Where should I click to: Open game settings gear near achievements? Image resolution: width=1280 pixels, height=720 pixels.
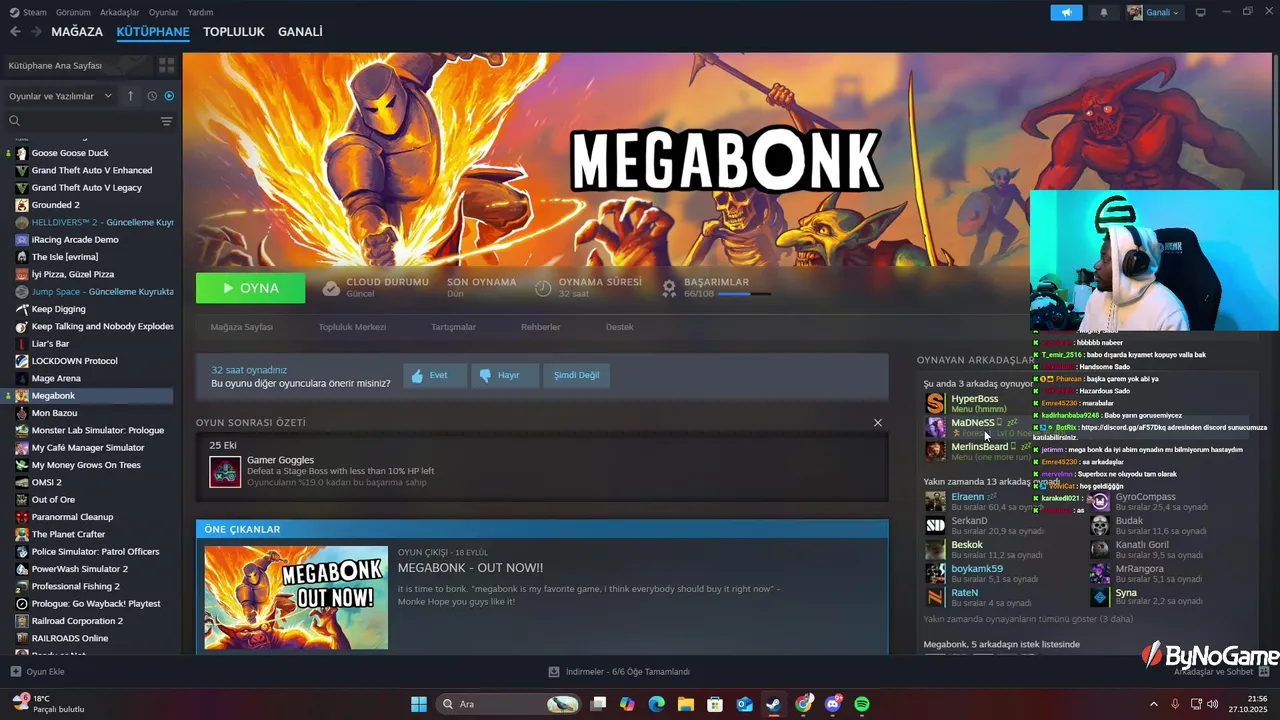coord(669,288)
